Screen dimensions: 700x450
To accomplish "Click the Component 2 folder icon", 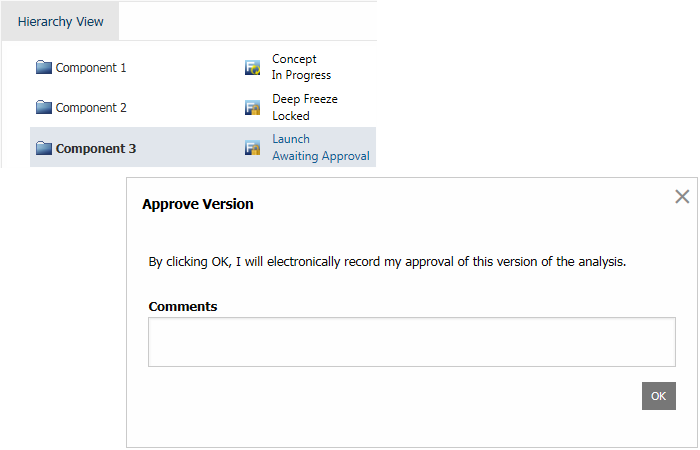I will coord(43,108).
